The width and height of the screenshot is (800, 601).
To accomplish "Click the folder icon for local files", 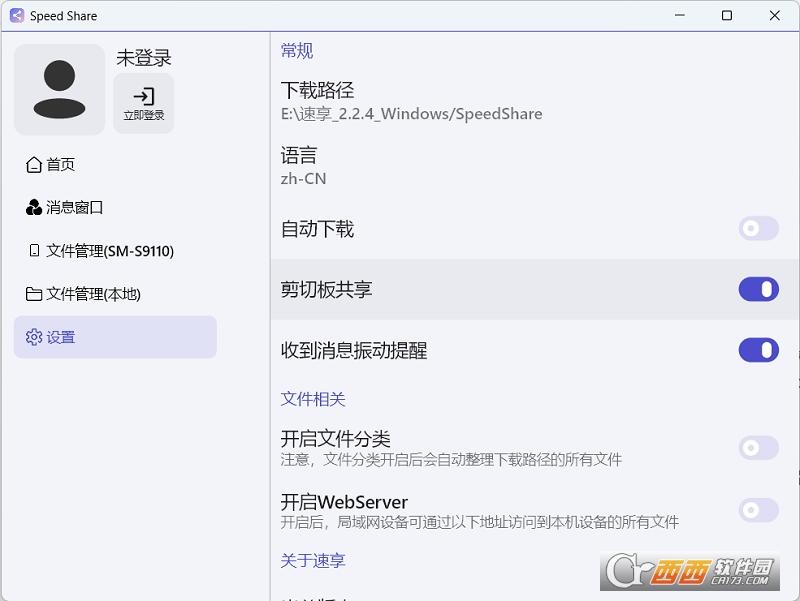I will tap(34, 294).
